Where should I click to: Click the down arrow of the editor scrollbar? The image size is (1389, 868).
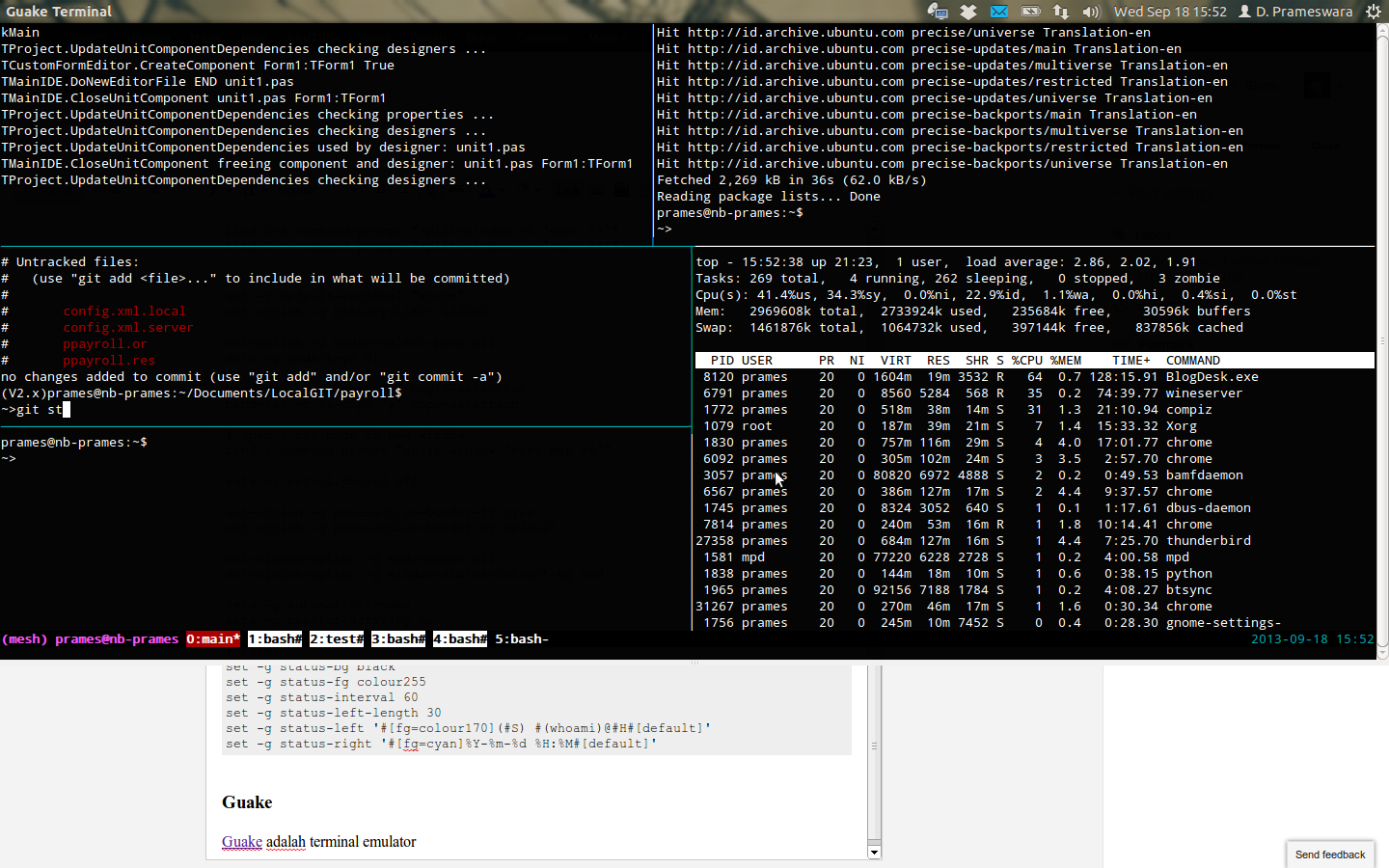(x=874, y=852)
